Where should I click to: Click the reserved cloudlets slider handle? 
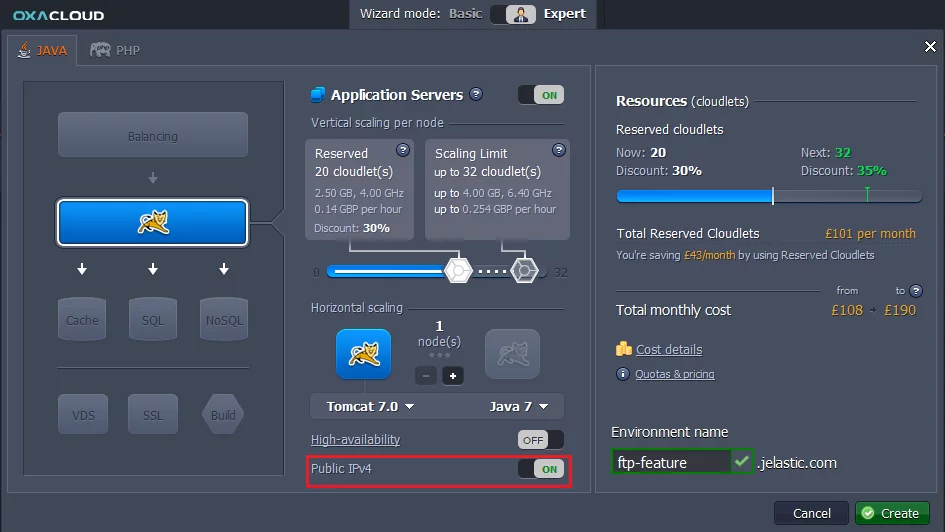[458, 271]
